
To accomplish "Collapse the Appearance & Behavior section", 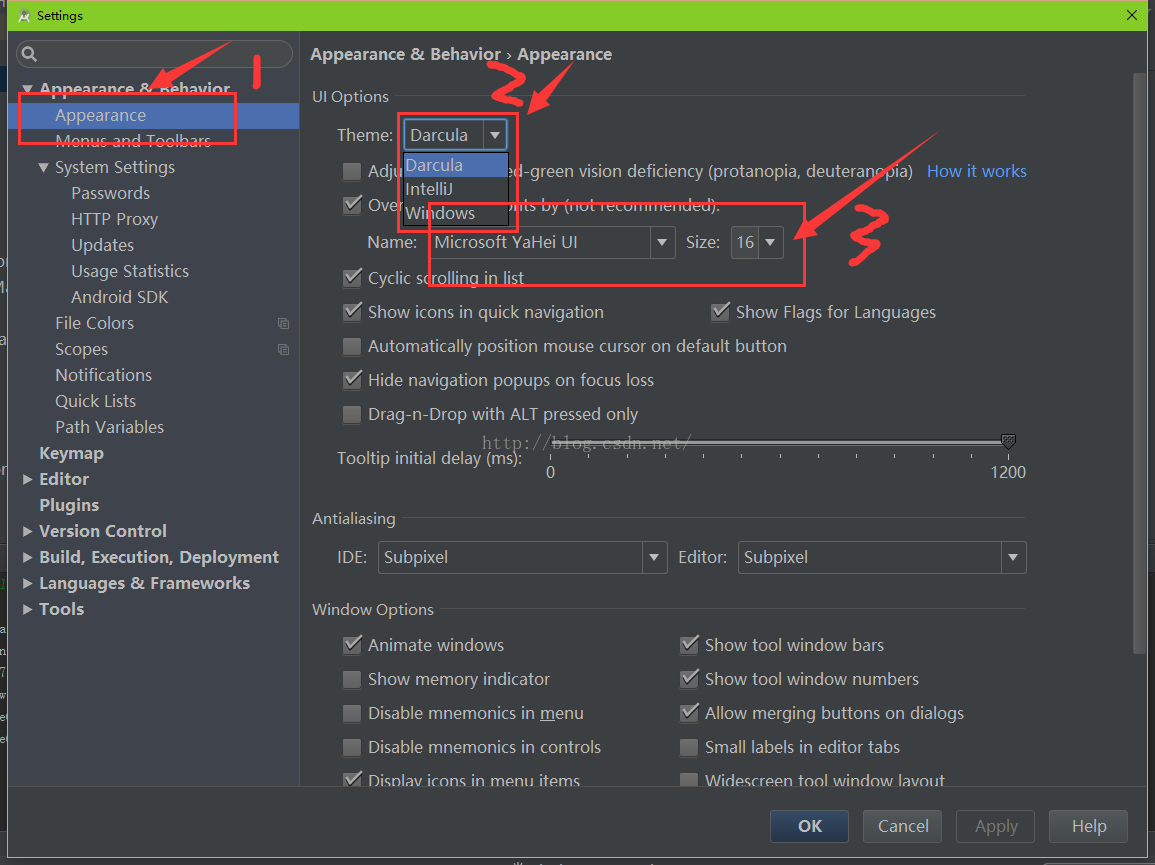I will [27, 89].
